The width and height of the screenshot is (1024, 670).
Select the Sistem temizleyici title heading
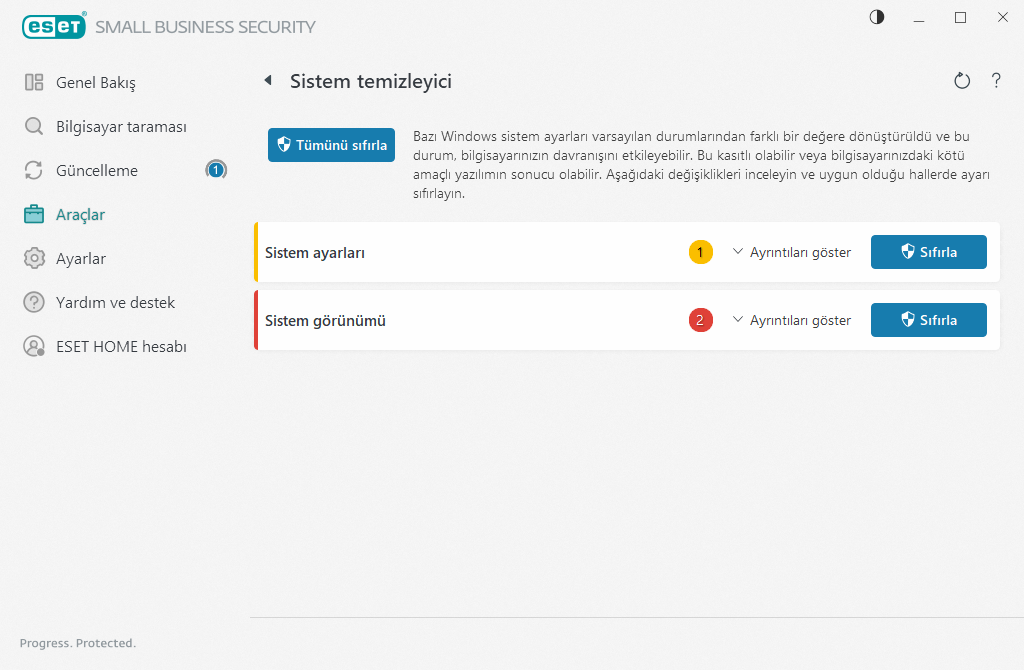click(370, 81)
